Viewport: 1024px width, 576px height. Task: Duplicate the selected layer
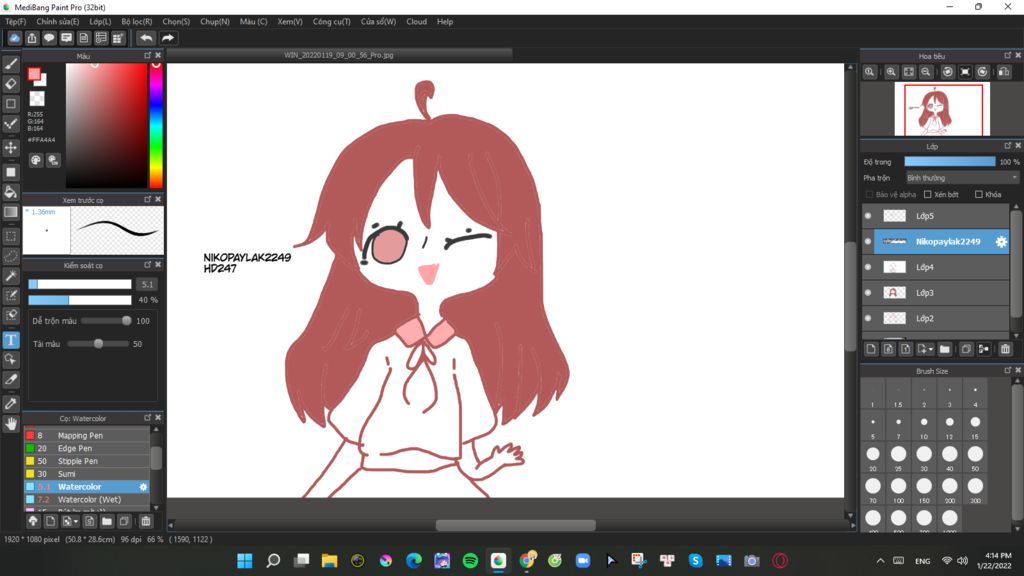click(x=966, y=349)
